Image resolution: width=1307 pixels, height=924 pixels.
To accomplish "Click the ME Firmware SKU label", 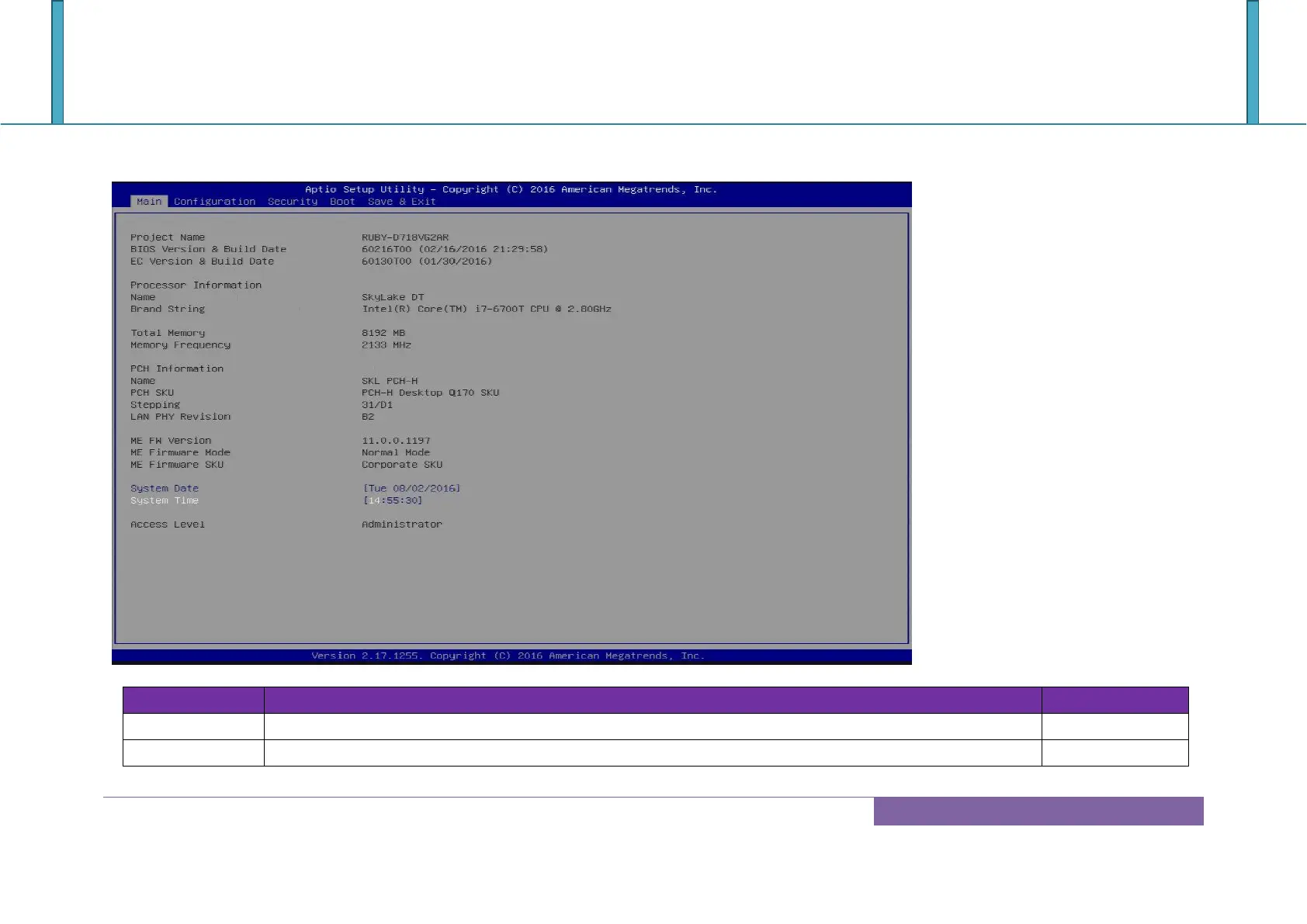I will tap(177, 465).
